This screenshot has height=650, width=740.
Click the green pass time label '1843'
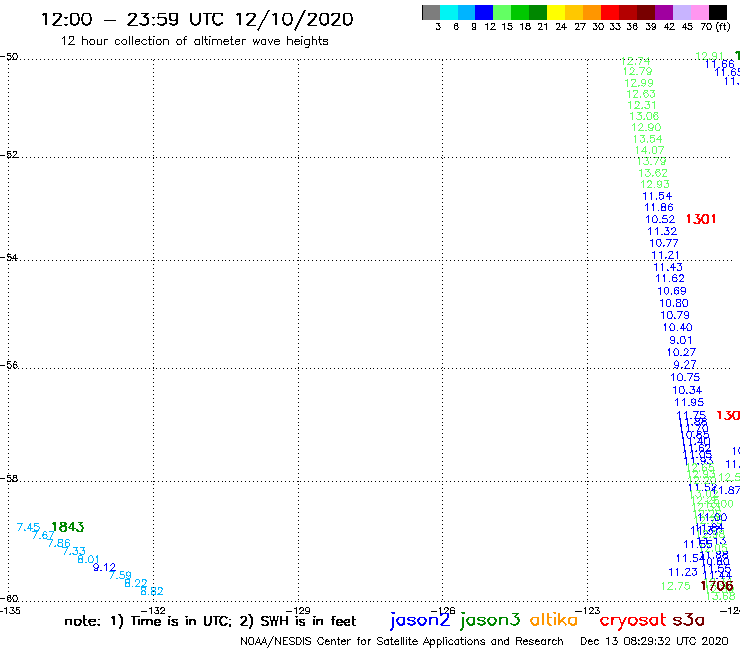(x=67, y=527)
